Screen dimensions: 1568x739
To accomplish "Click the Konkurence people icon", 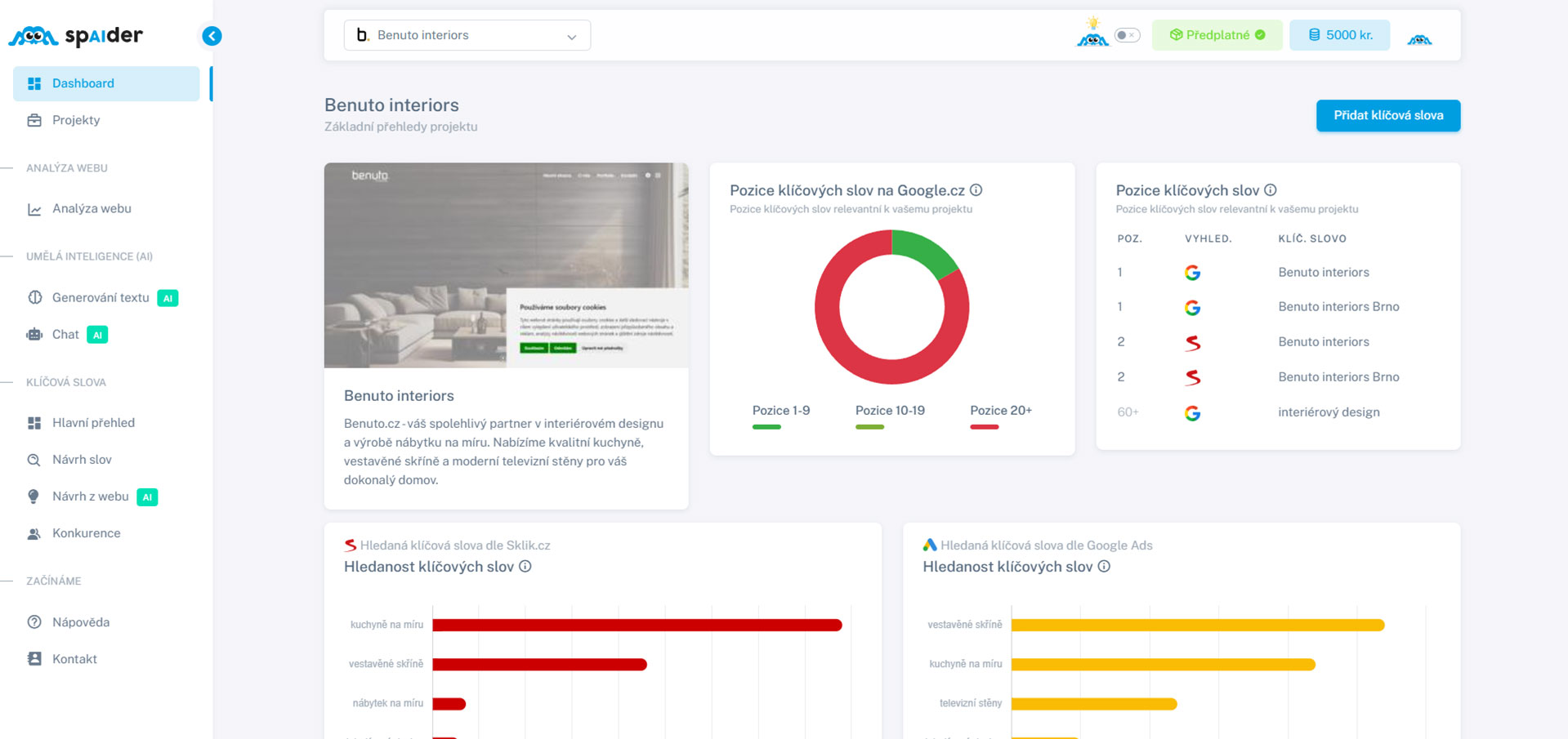I will [34, 533].
